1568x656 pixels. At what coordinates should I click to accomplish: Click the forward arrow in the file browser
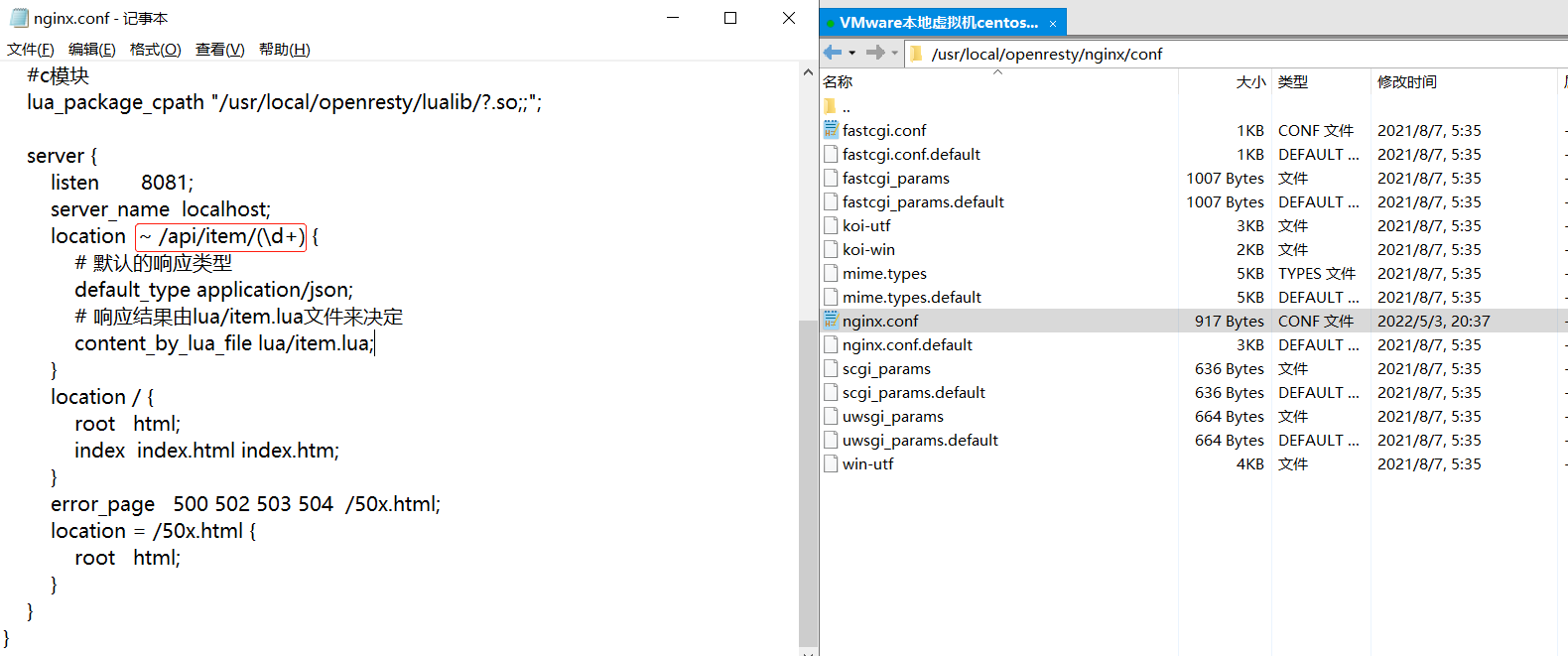coord(875,53)
